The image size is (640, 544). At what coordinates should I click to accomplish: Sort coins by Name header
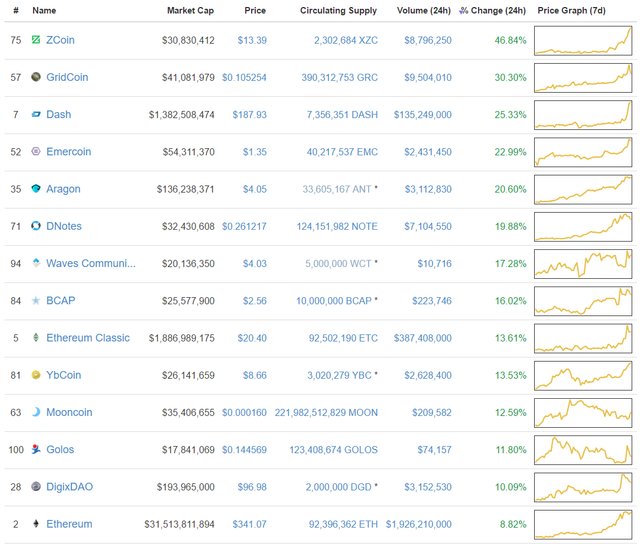tap(44, 11)
